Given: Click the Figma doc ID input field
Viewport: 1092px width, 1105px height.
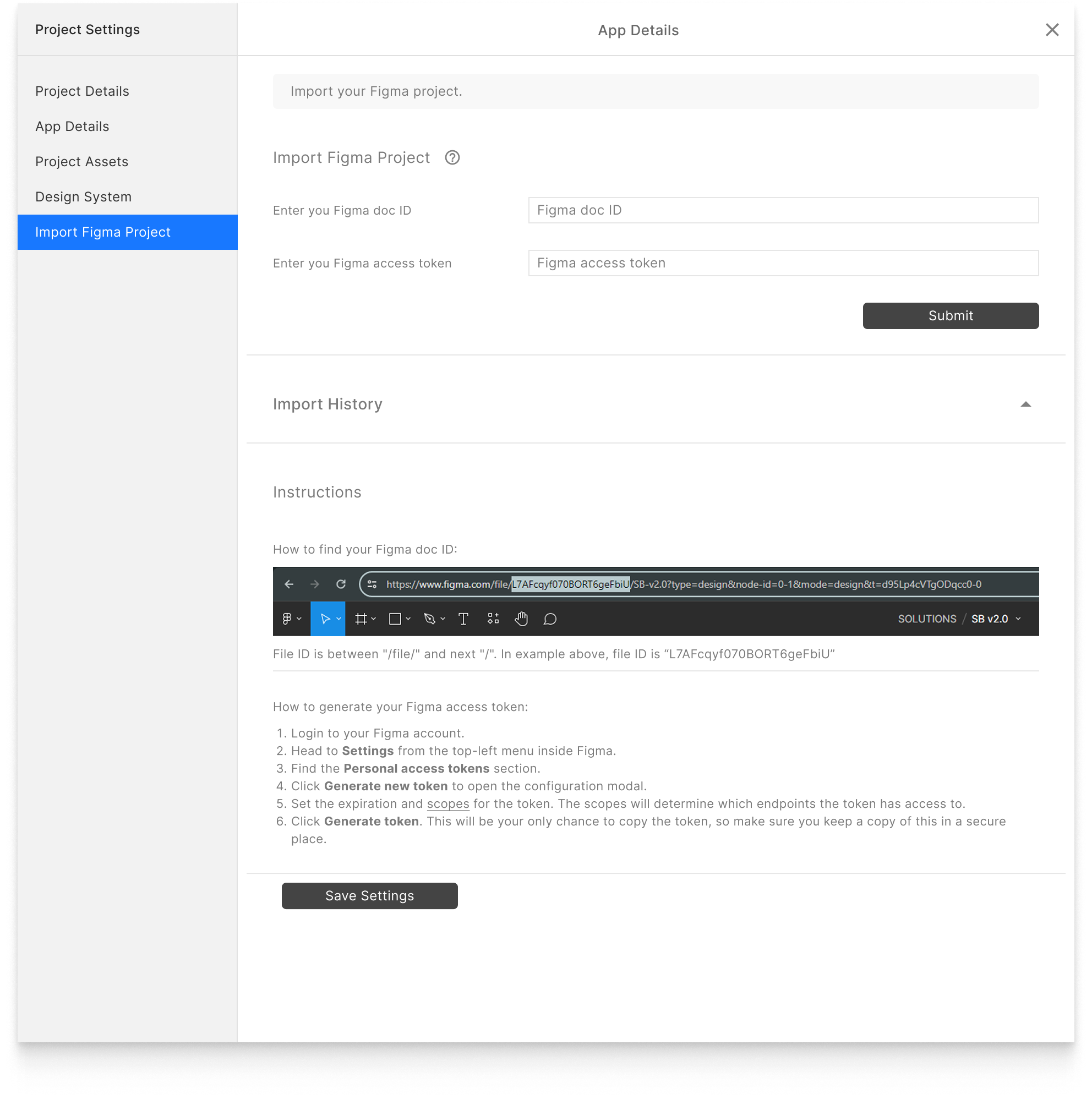Looking at the screenshot, I should coord(783,210).
